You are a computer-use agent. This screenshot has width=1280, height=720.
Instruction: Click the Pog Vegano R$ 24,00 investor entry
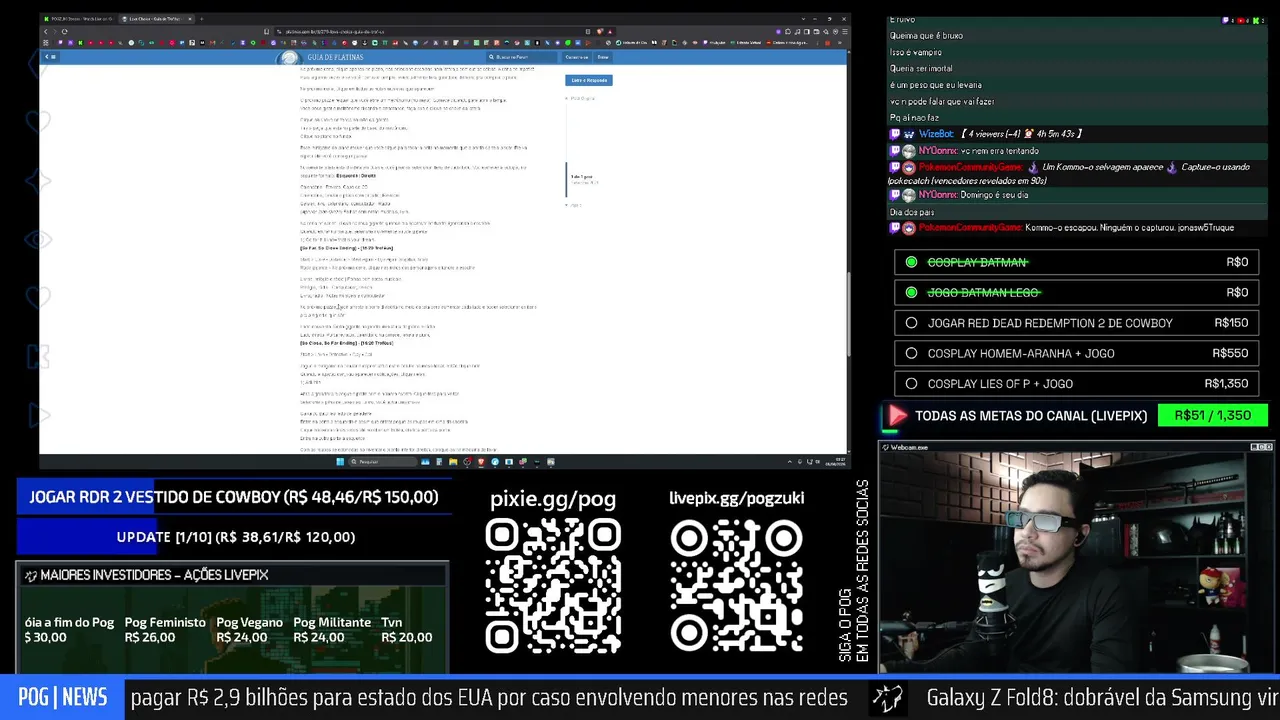pos(249,630)
